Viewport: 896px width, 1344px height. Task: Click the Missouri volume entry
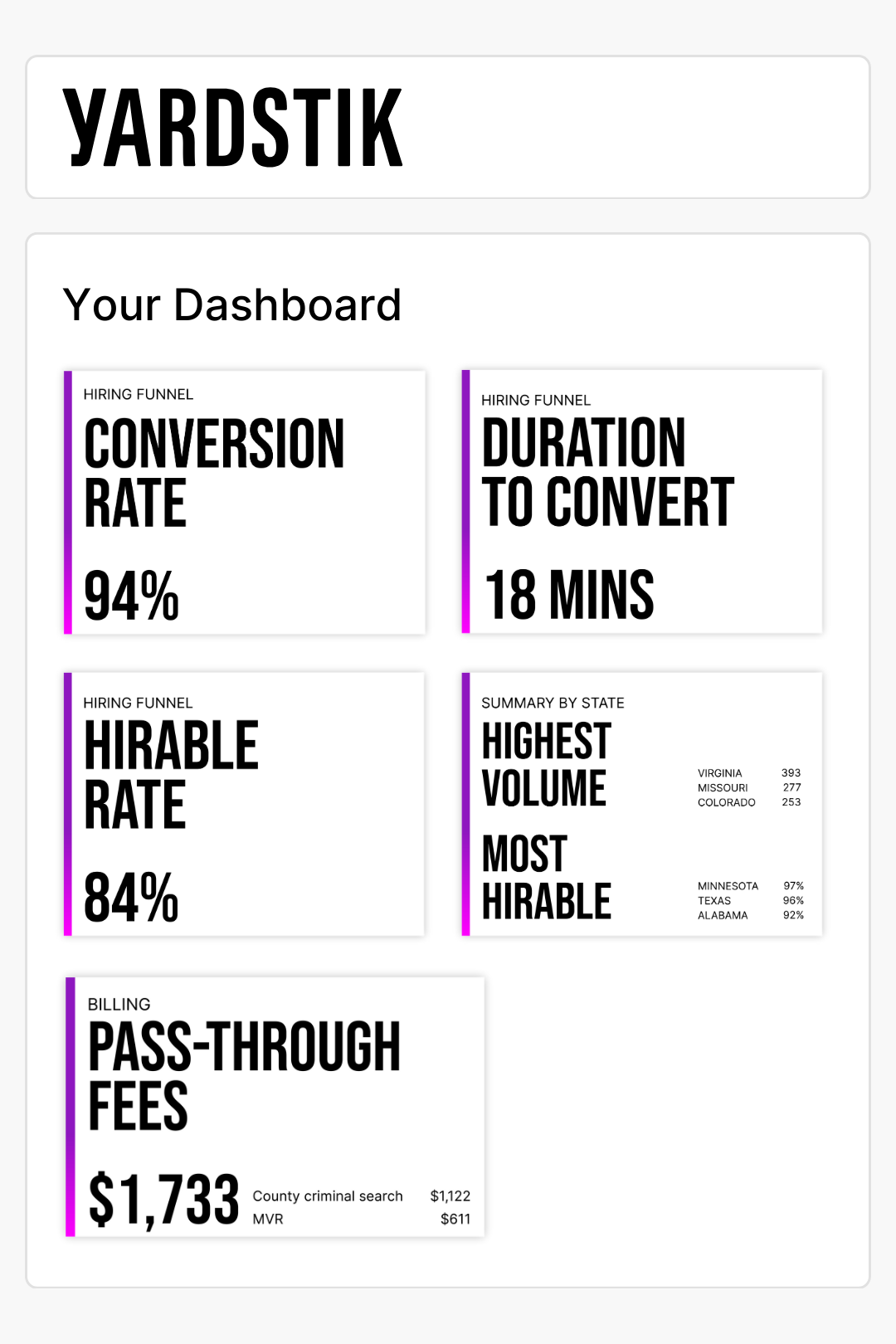[x=748, y=787]
